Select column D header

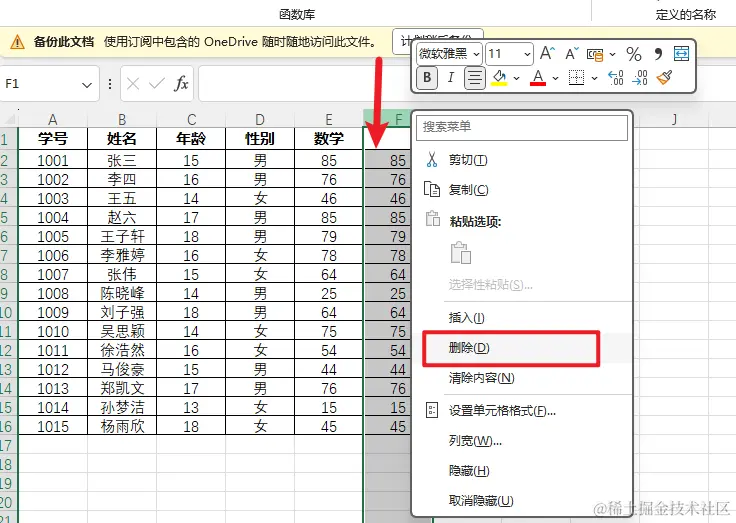260,119
